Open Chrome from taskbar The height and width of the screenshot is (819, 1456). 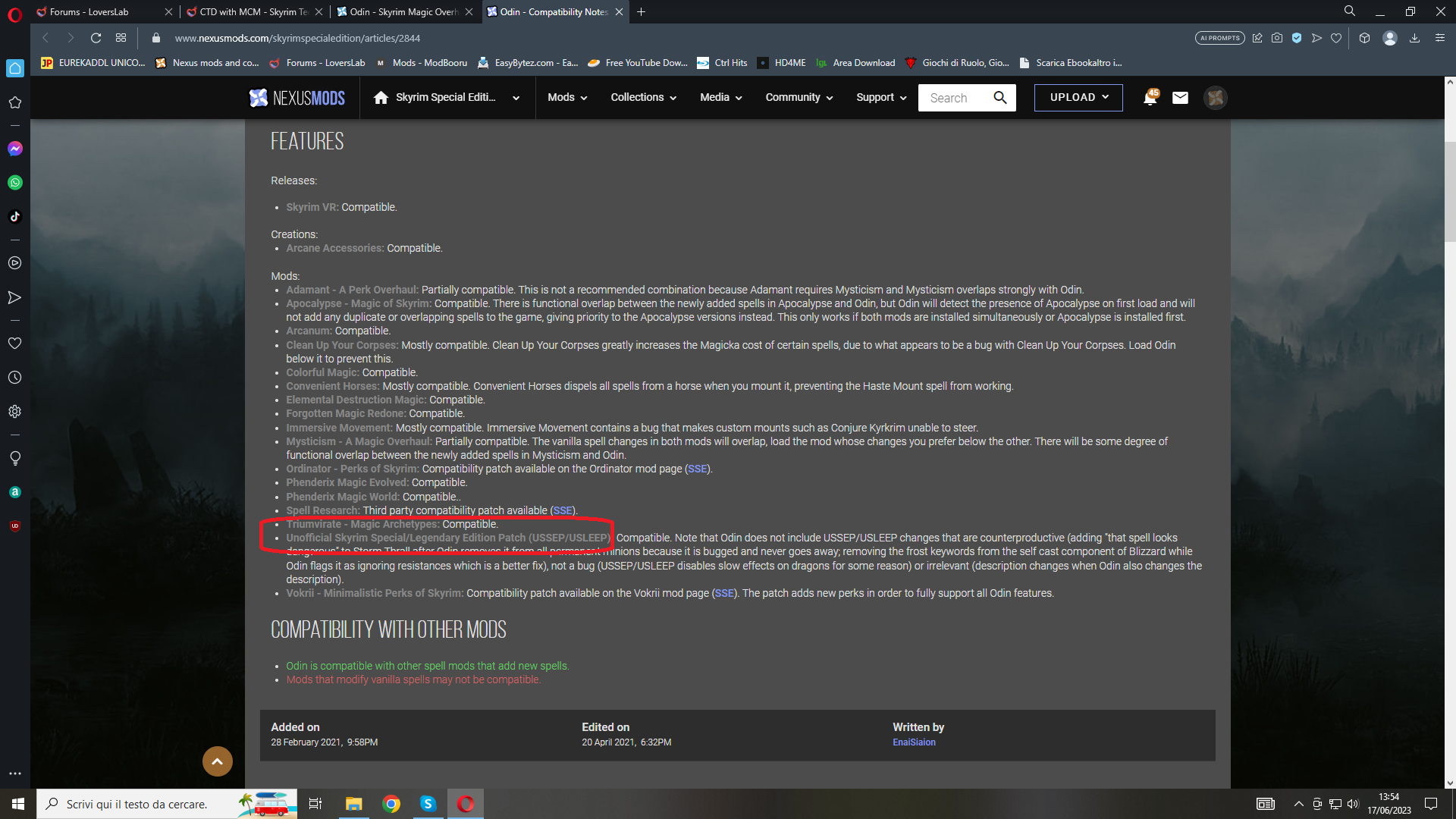coord(391,804)
